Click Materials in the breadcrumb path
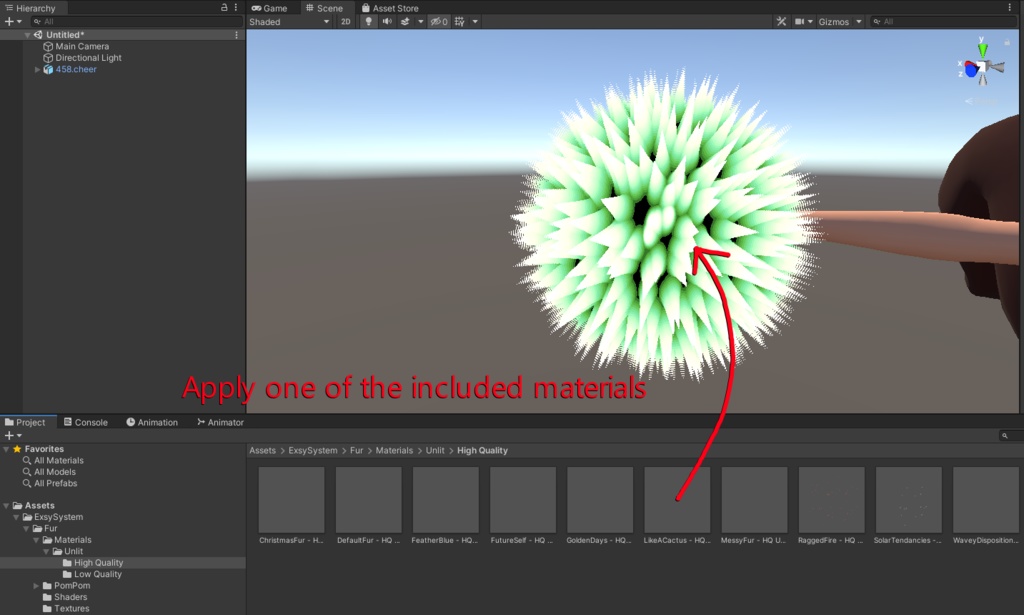 click(394, 450)
